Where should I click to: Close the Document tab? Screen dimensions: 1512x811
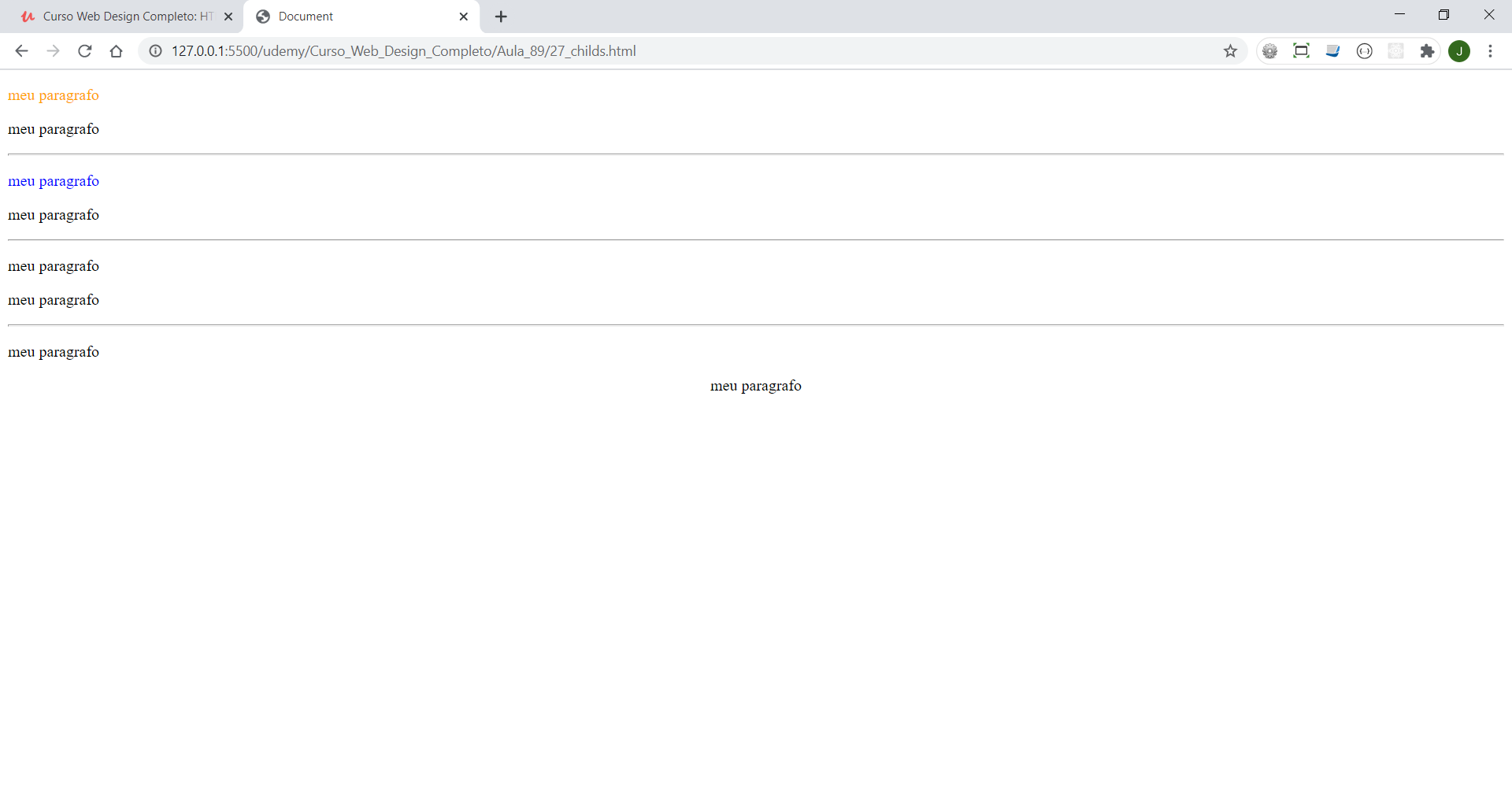pos(464,17)
